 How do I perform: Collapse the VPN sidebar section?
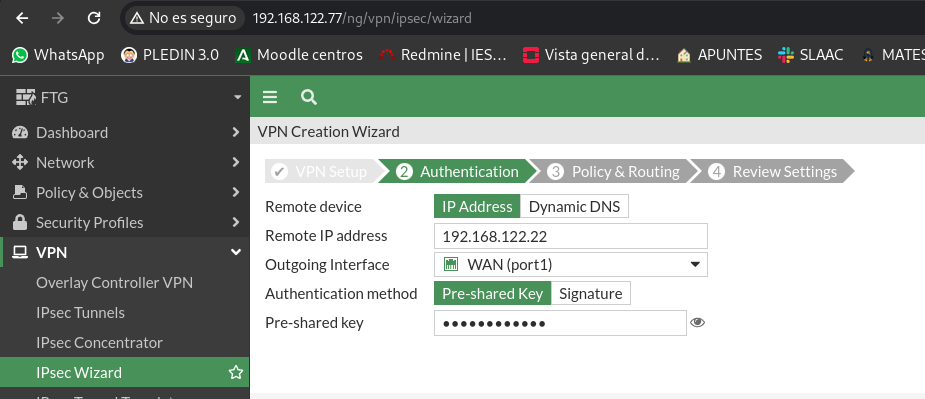124,253
